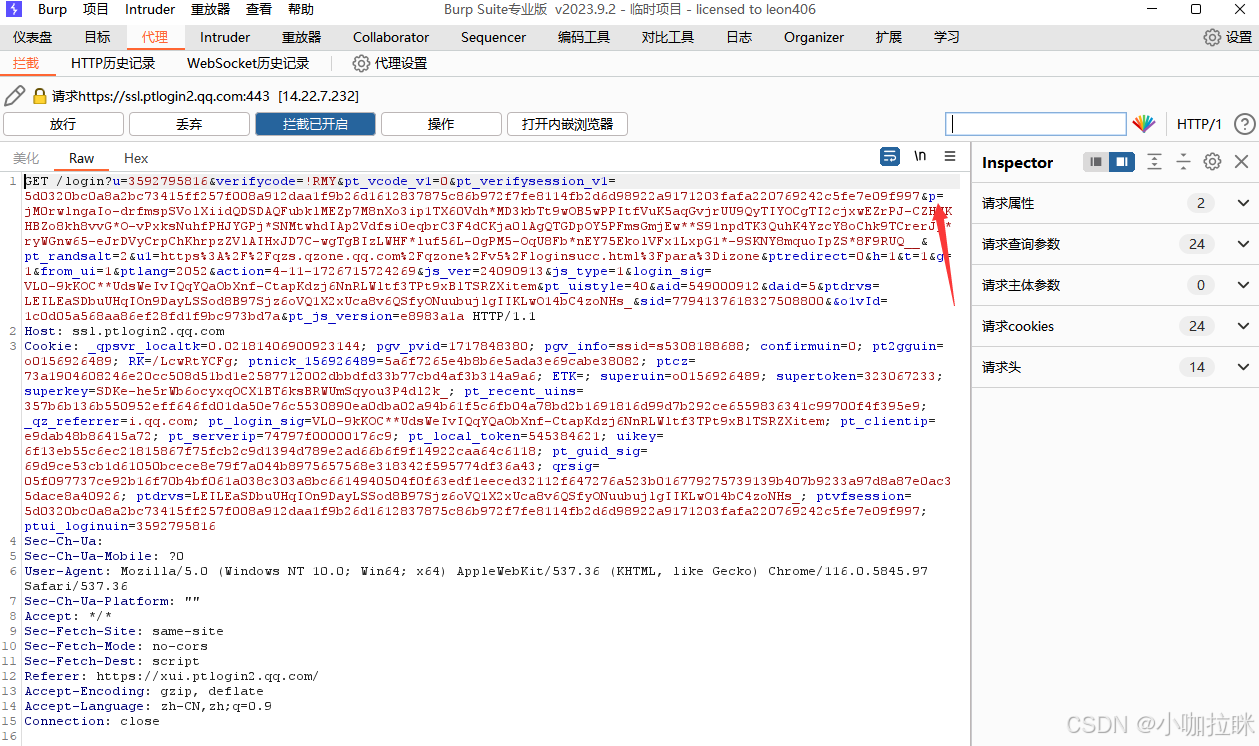Open the 查看 menu
1259x746 pixels.
coord(259,9)
